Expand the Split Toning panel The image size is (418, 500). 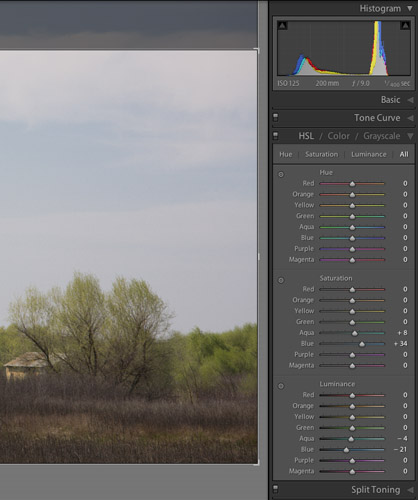coord(410,490)
